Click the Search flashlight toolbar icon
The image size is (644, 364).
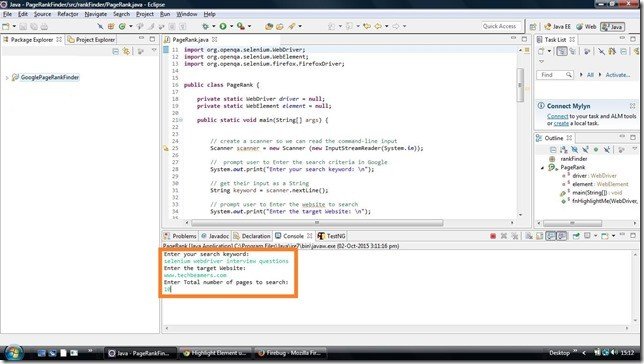(292, 26)
